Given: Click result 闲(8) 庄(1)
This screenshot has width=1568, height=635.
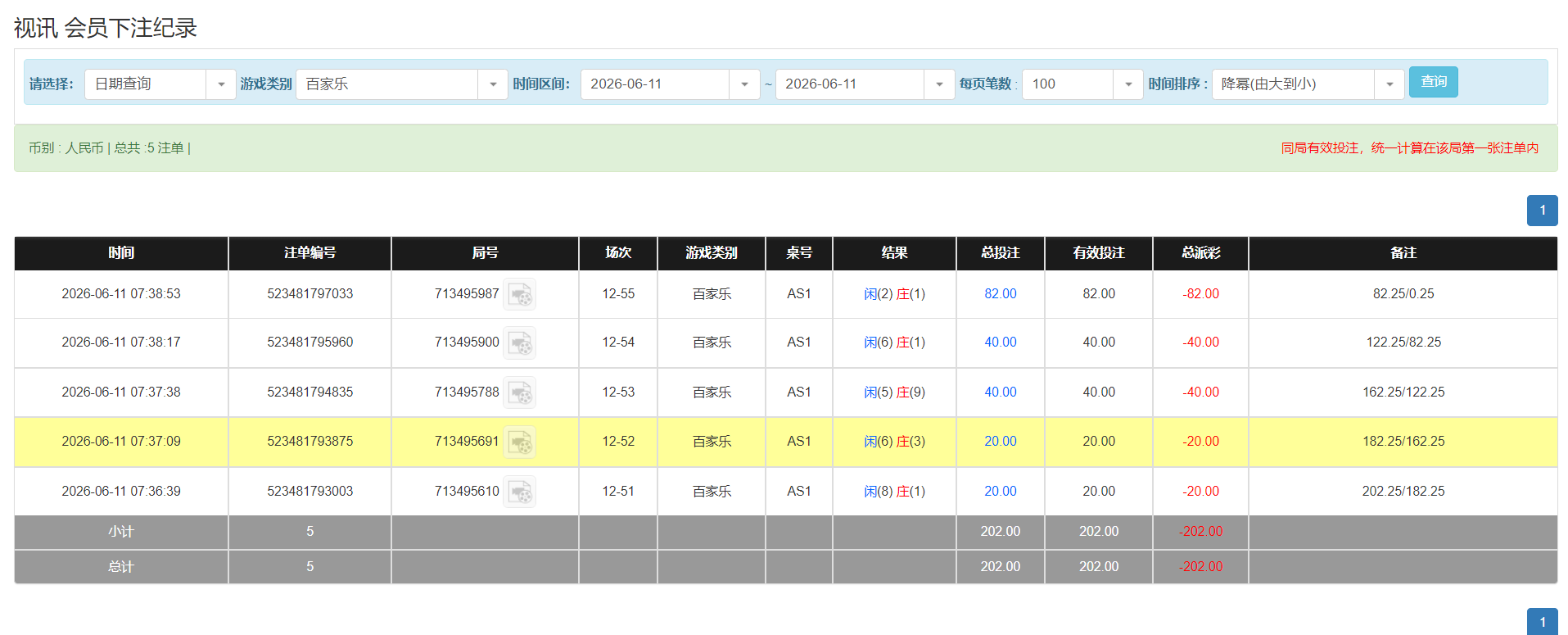Looking at the screenshot, I should tap(894, 492).
